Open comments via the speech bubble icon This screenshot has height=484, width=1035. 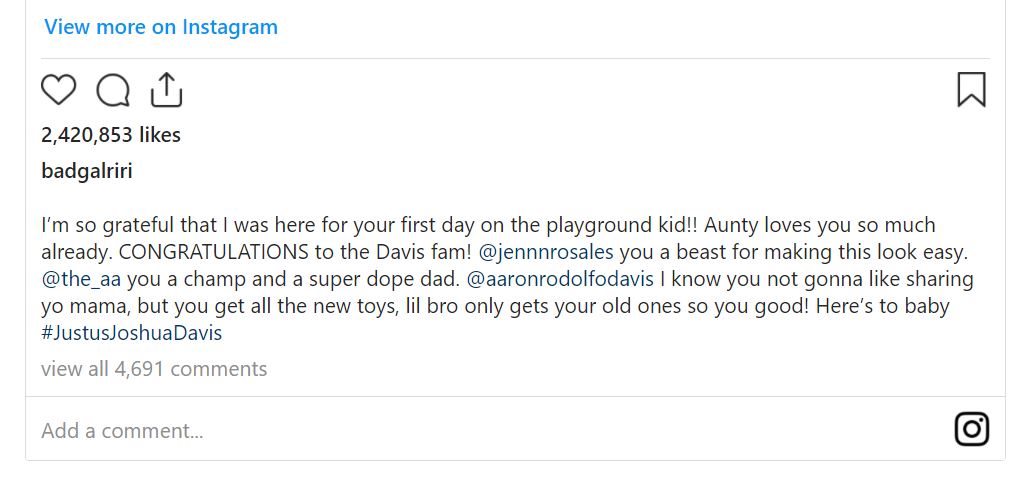[113, 90]
